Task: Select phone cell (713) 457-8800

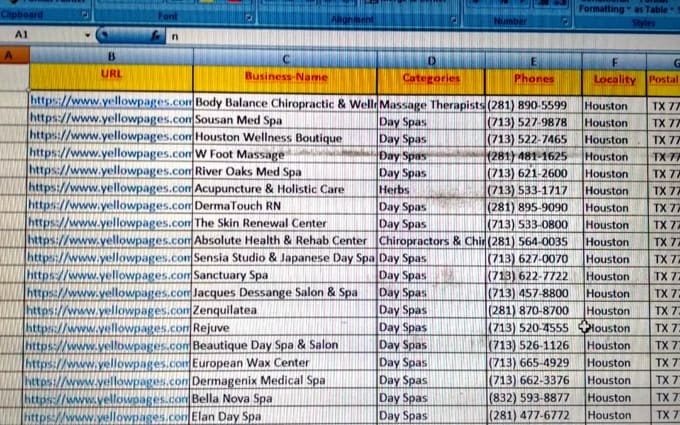Action: (535, 293)
